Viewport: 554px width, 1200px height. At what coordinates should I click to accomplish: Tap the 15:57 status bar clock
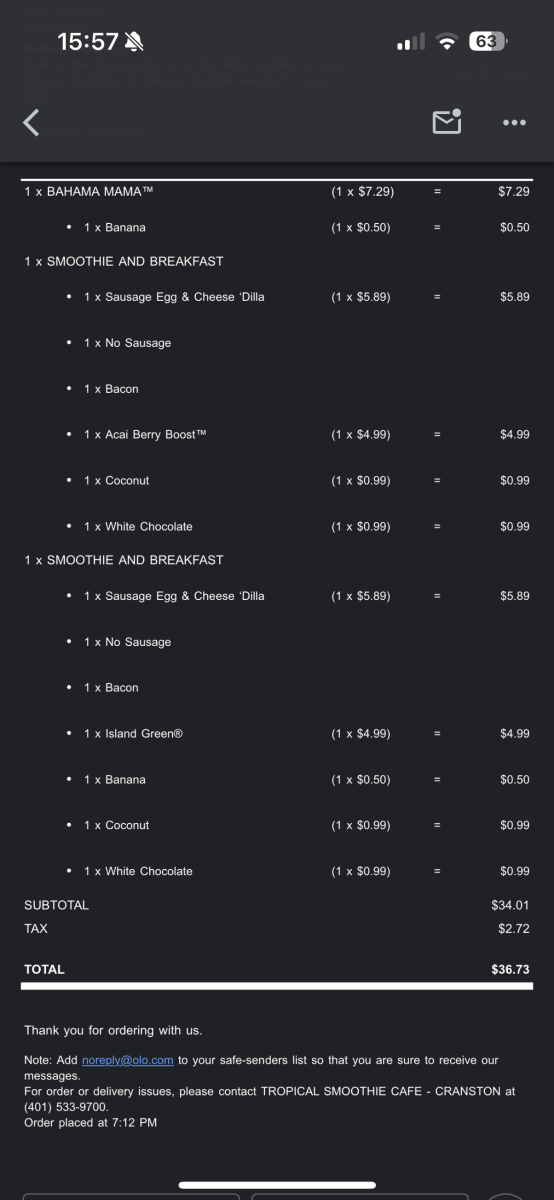pyautogui.click(x=88, y=42)
